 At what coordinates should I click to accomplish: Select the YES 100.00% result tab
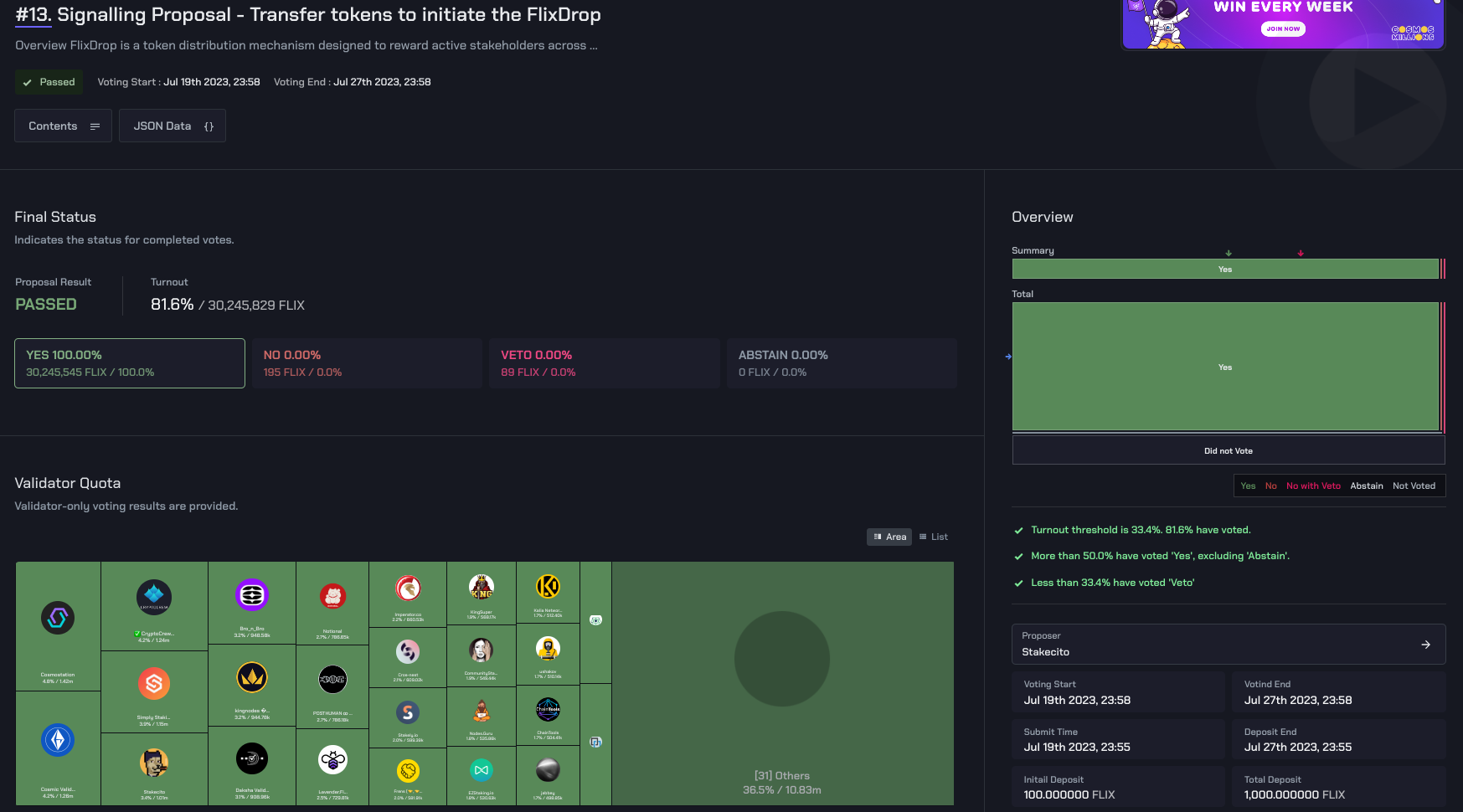click(130, 363)
